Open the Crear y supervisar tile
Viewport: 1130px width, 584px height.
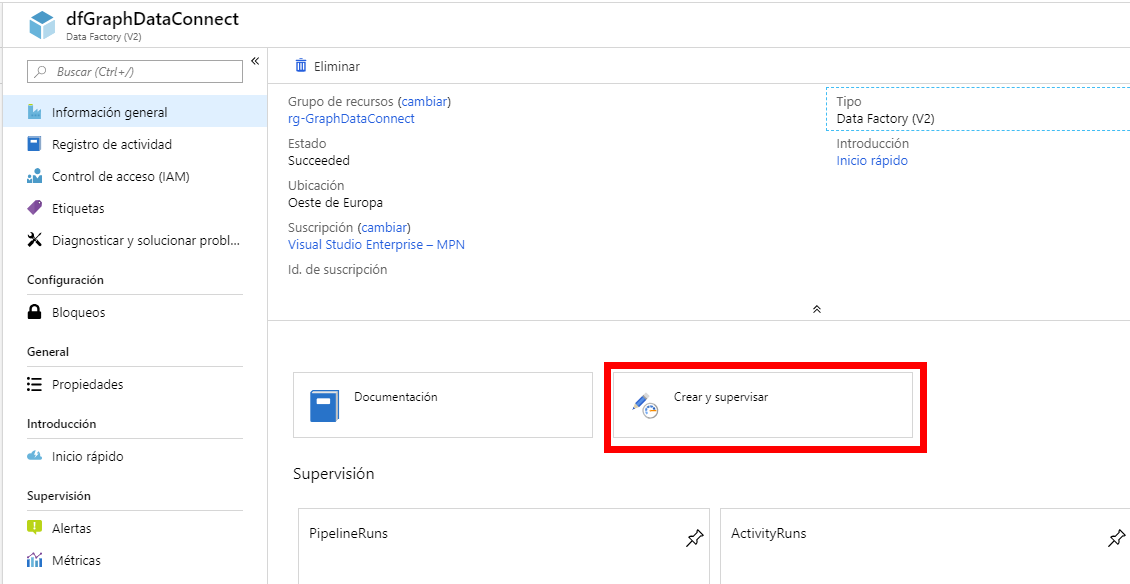(x=763, y=404)
